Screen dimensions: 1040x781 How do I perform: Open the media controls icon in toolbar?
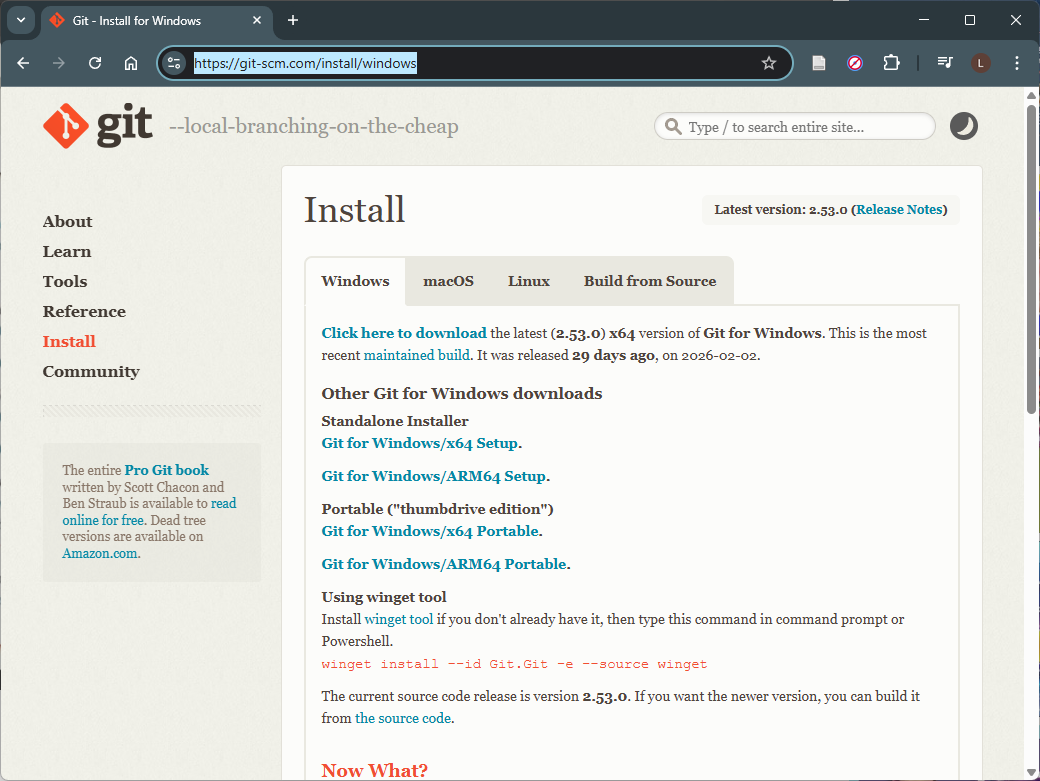tap(945, 63)
